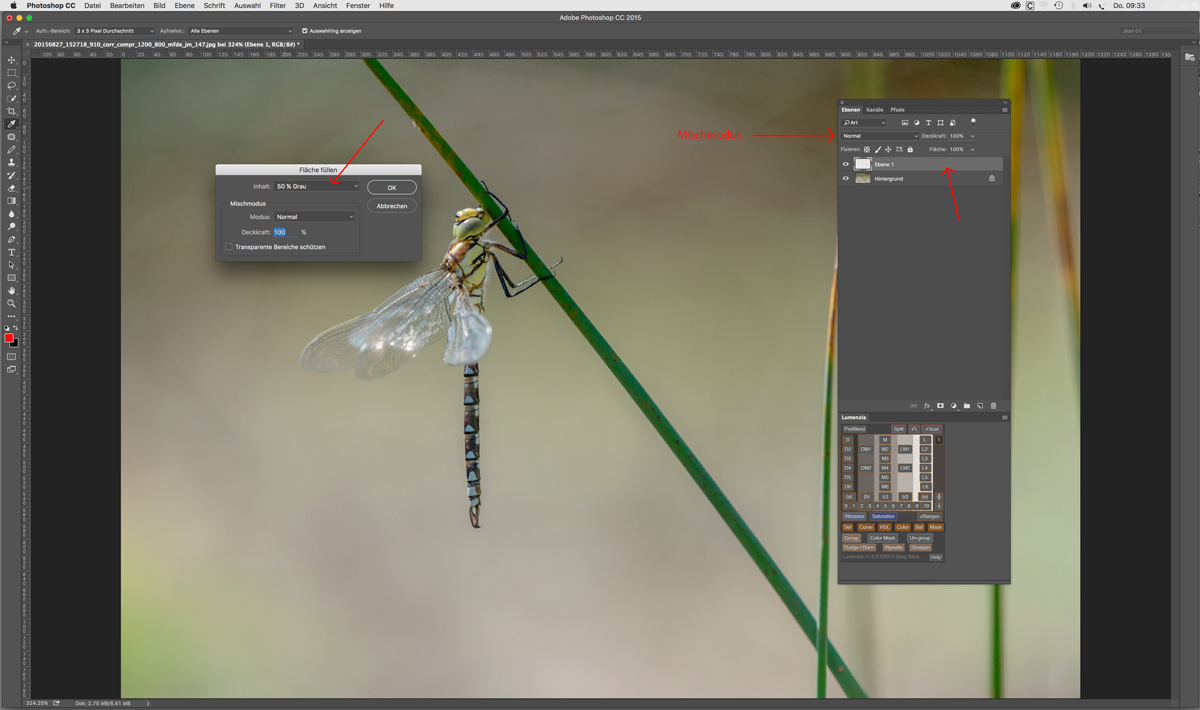This screenshot has width=1200, height=710.
Task: Switch to the Kanäle tab
Action: pyautogui.click(x=875, y=110)
